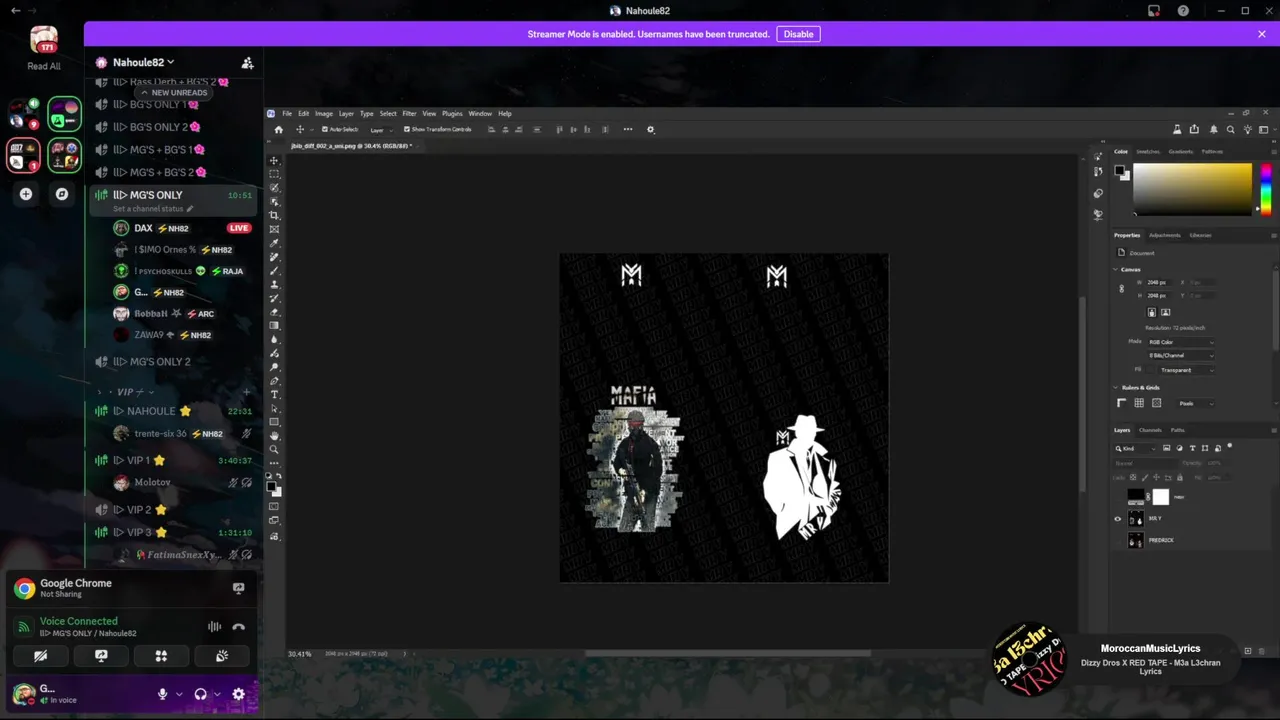Hide the MR Y layer
Viewport: 1280px width, 720px height.
tap(1118, 519)
